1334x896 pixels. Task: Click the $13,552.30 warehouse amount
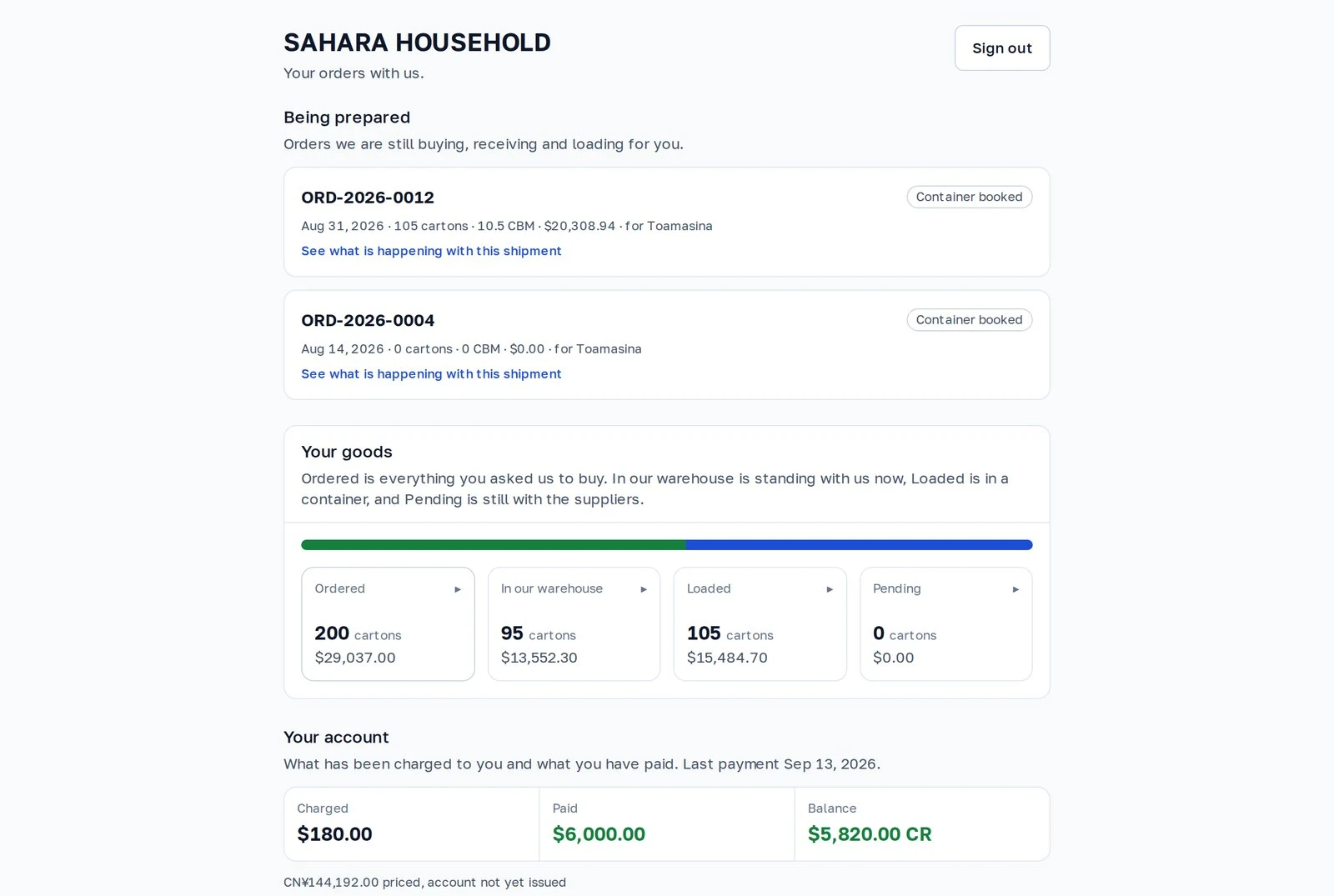(539, 658)
